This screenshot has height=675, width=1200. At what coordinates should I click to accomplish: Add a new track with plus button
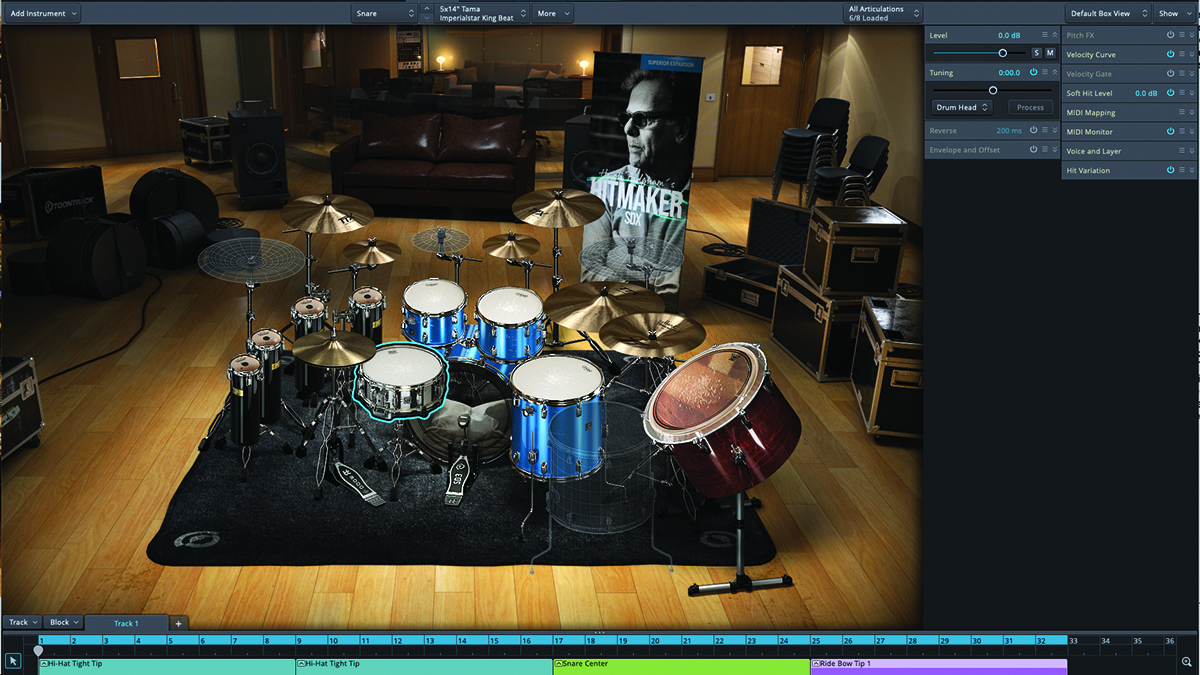tap(178, 623)
